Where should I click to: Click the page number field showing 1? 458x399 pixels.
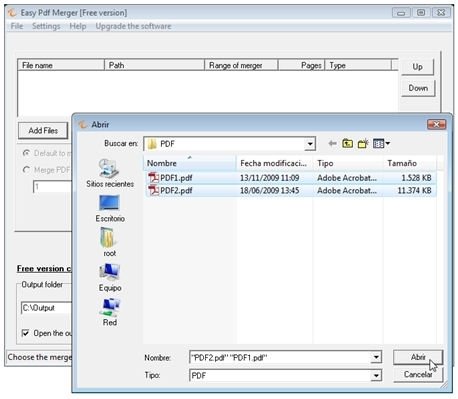point(52,187)
